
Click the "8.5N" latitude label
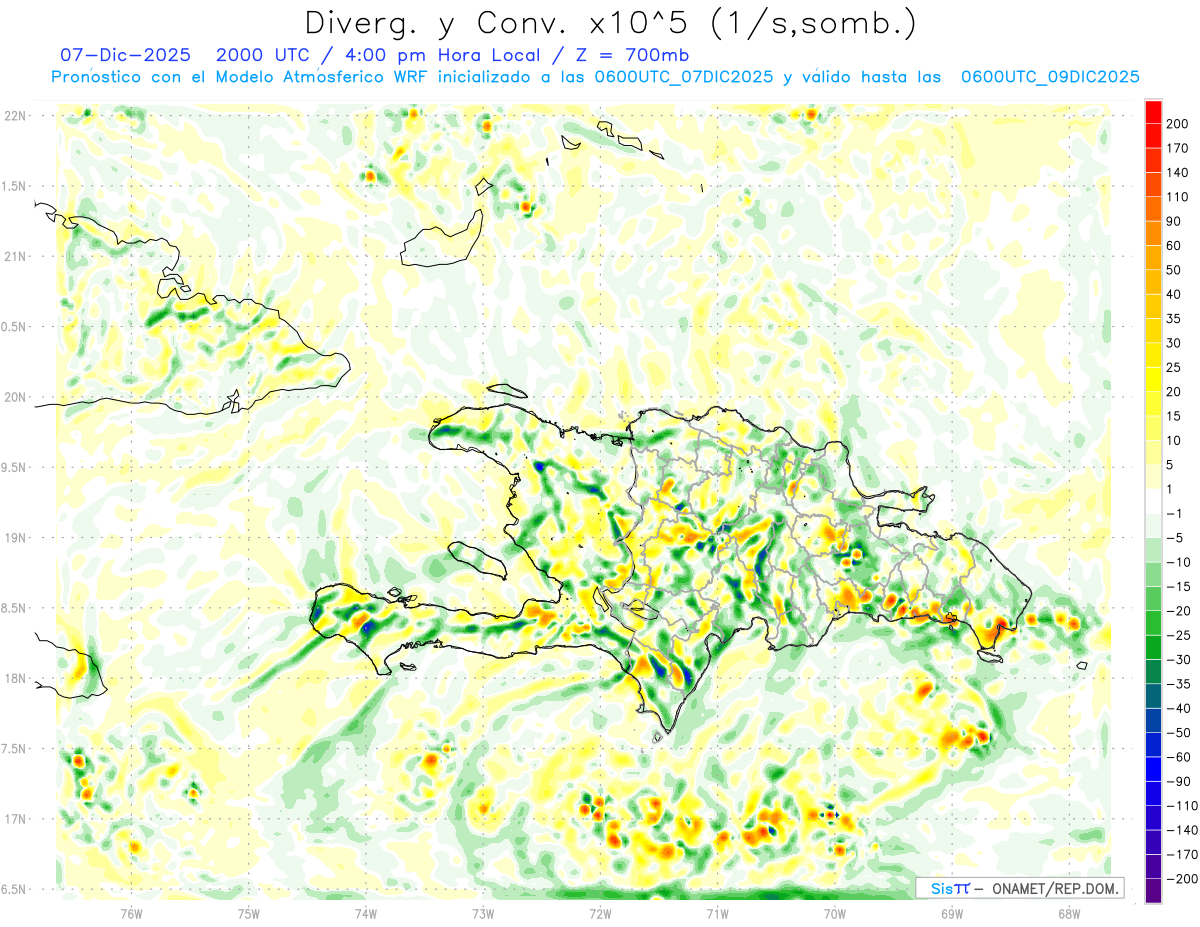[14, 608]
